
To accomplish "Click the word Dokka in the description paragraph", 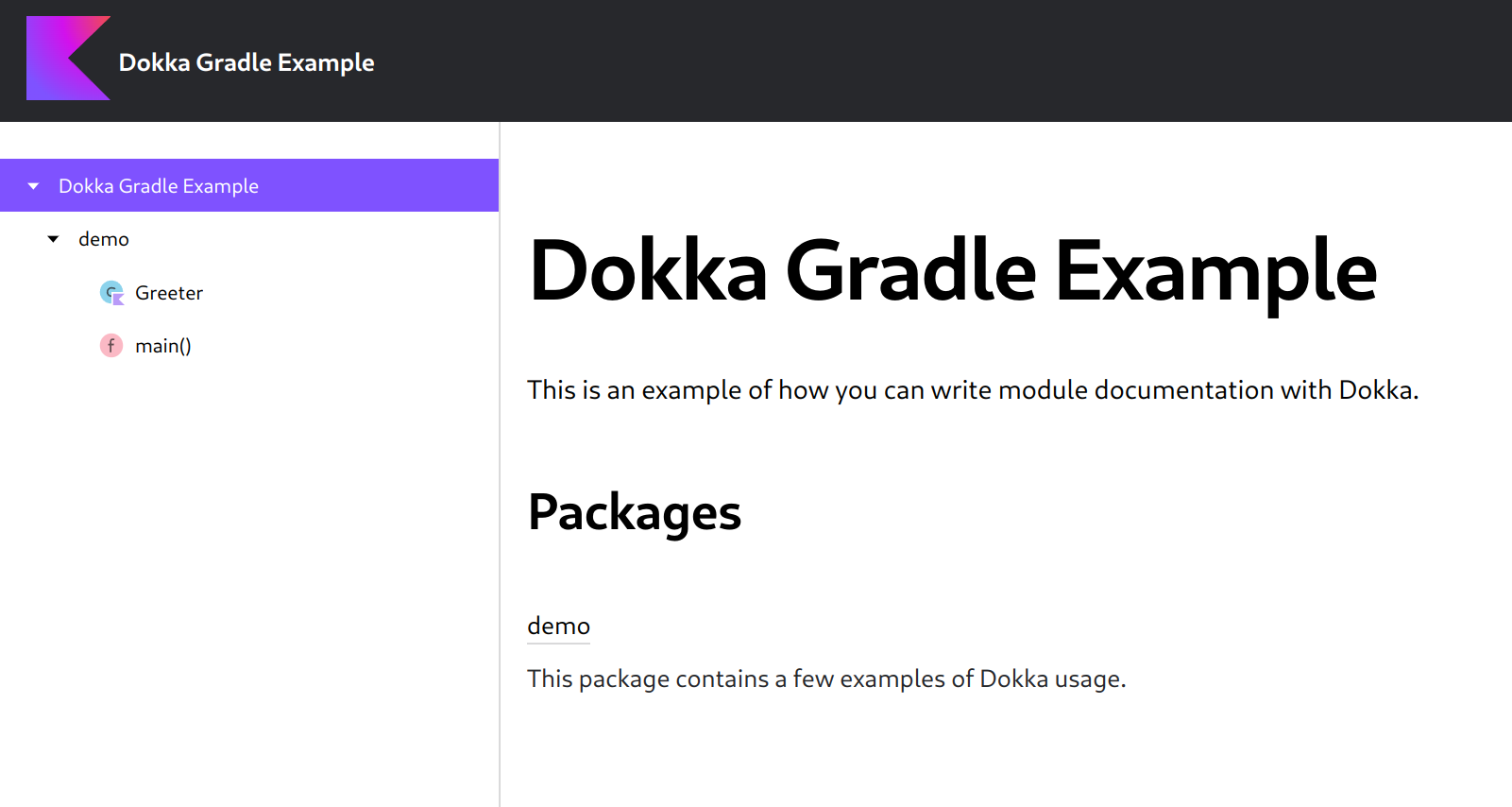I will click(x=1374, y=390).
